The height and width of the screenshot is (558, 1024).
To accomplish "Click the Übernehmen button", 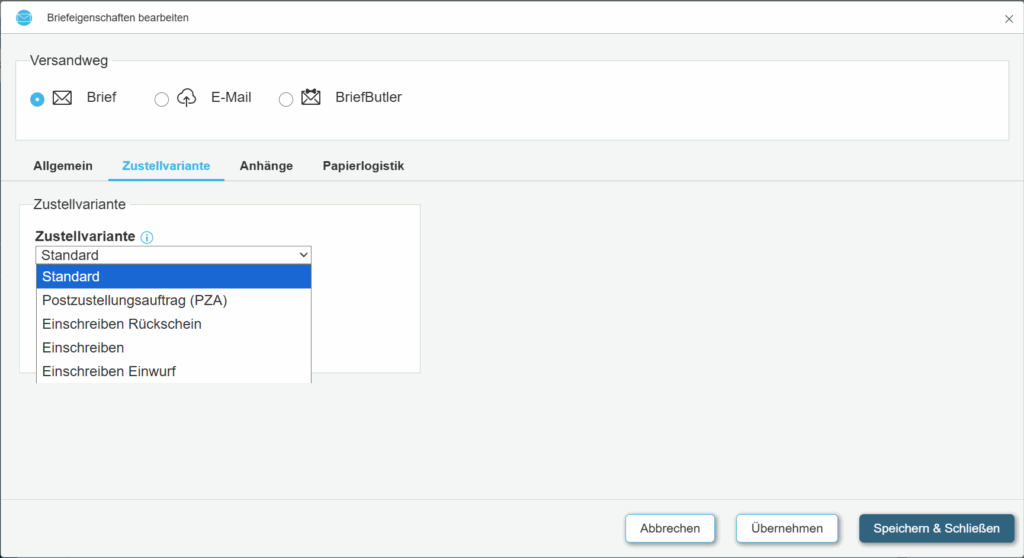I will [786, 528].
